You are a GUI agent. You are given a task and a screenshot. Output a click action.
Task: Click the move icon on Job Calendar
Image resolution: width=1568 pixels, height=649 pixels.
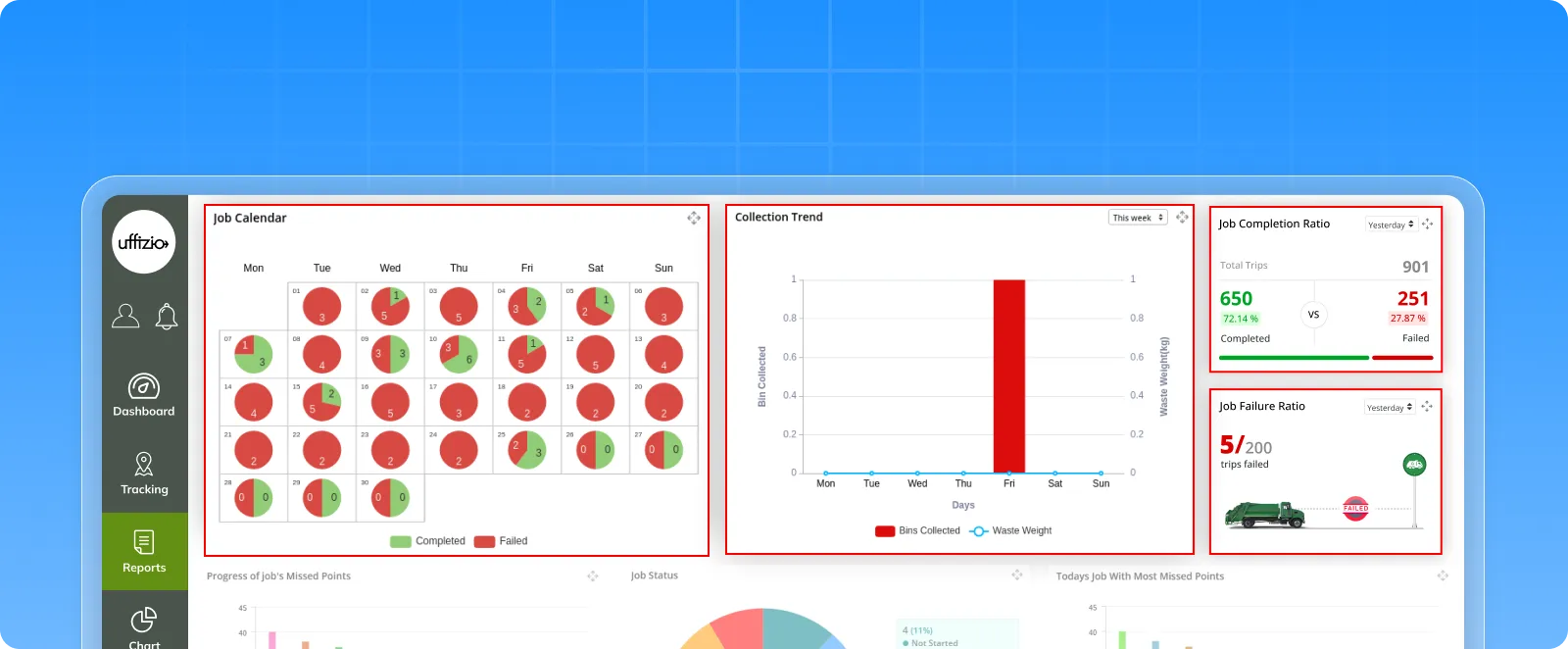[x=694, y=218]
